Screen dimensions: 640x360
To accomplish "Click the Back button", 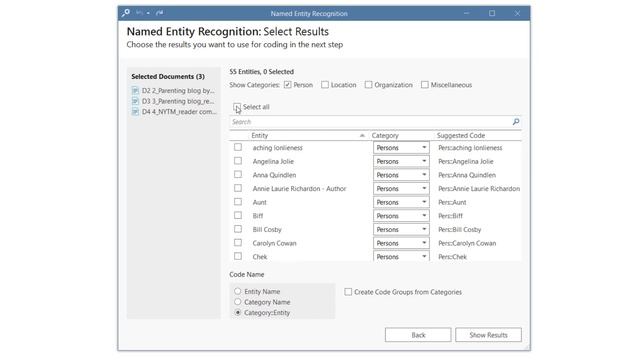I will coord(418,335).
